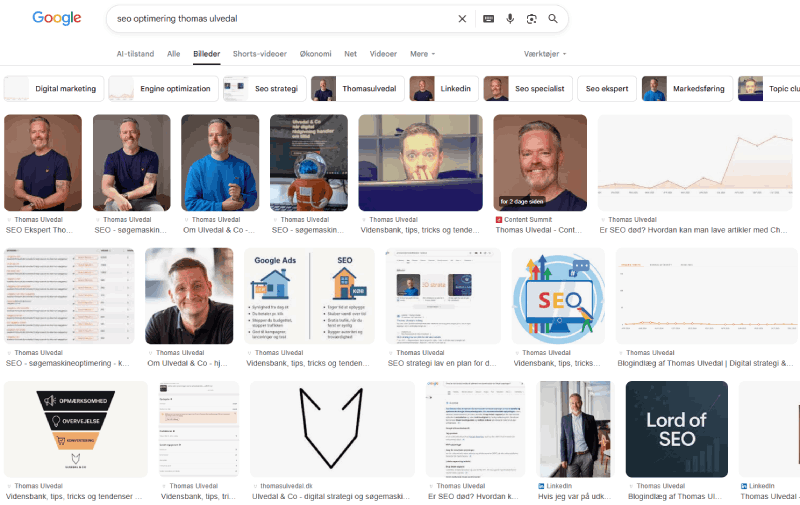Click the 'Content Summit' source label
This screenshot has width=800, height=505.
528,220
